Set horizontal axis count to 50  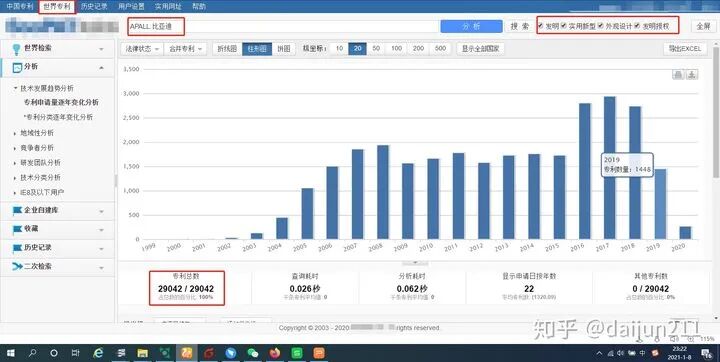coord(376,49)
